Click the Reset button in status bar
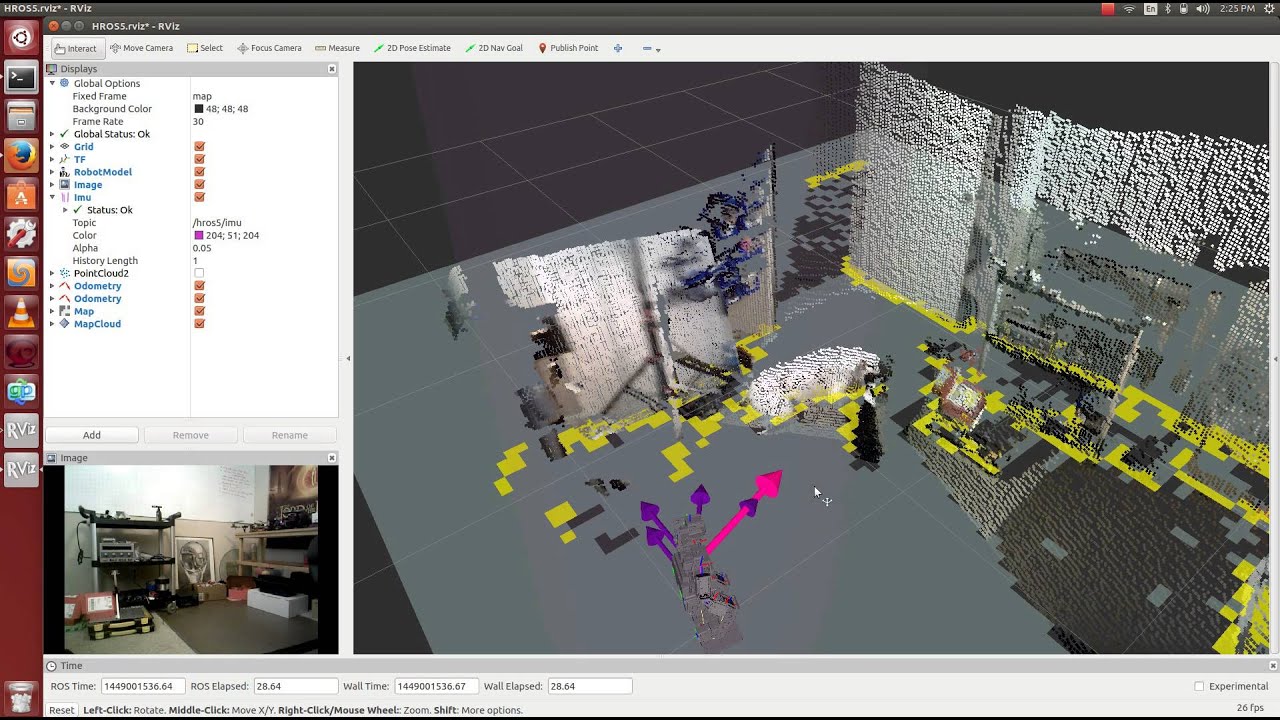Viewport: 1280px width, 720px height. pos(62,710)
